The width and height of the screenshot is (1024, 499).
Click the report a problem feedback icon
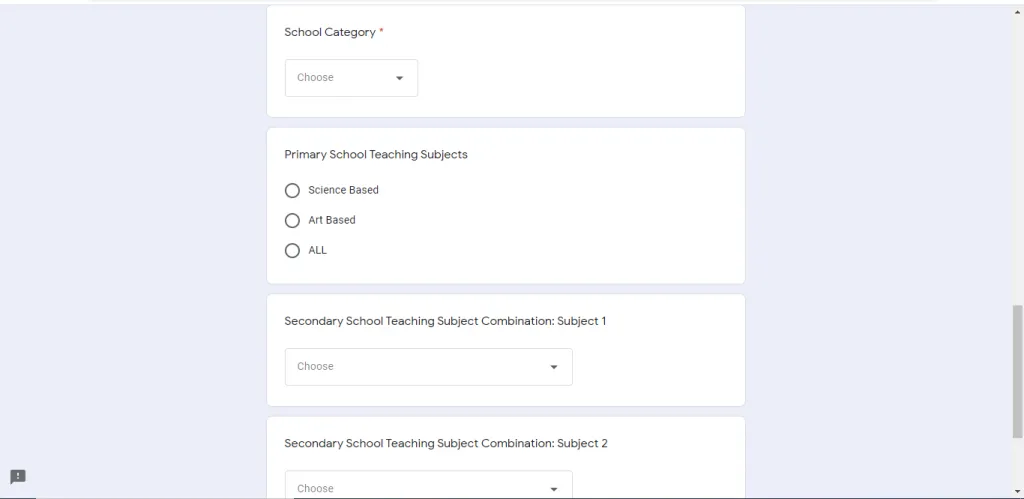(18, 477)
